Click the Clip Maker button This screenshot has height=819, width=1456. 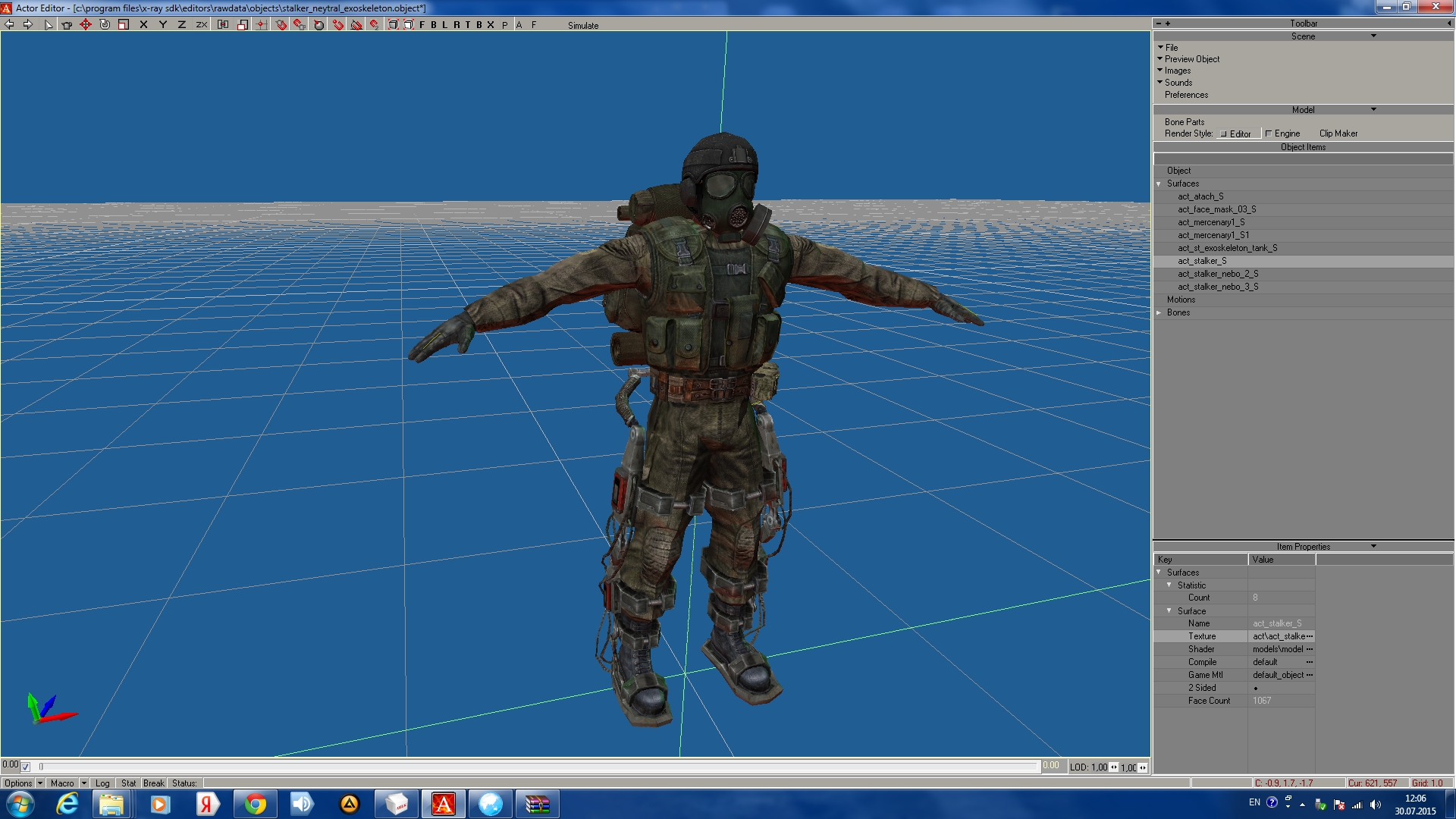pyautogui.click(x=1338, y=133)
